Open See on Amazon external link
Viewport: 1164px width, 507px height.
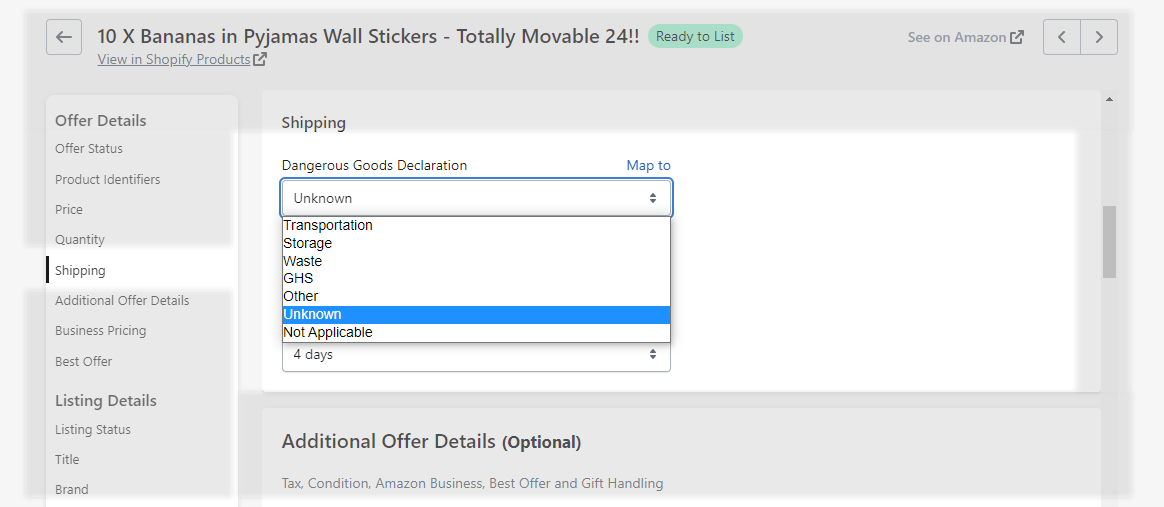tap(966, 37)
